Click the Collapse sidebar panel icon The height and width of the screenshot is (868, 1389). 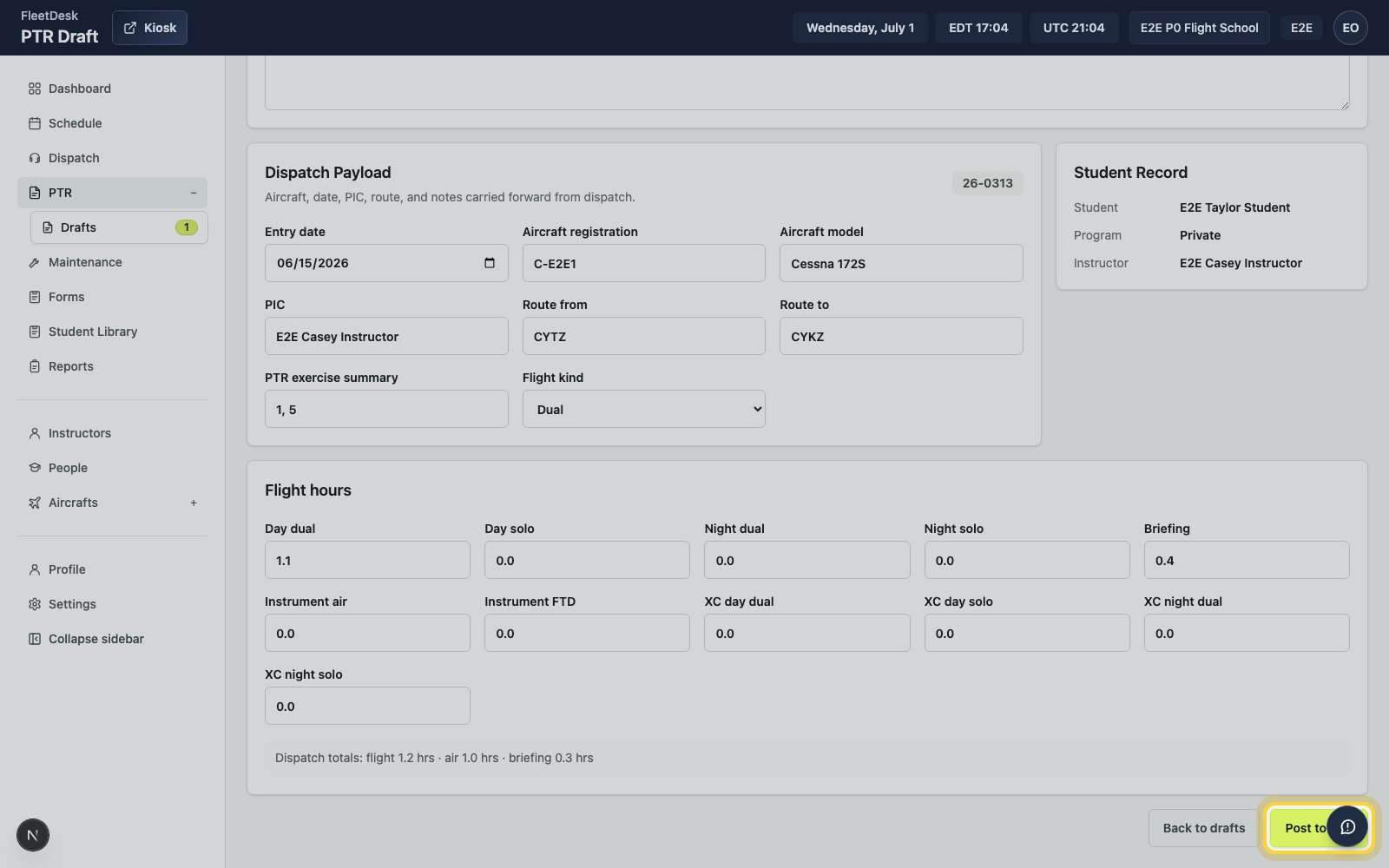point(35,639)
